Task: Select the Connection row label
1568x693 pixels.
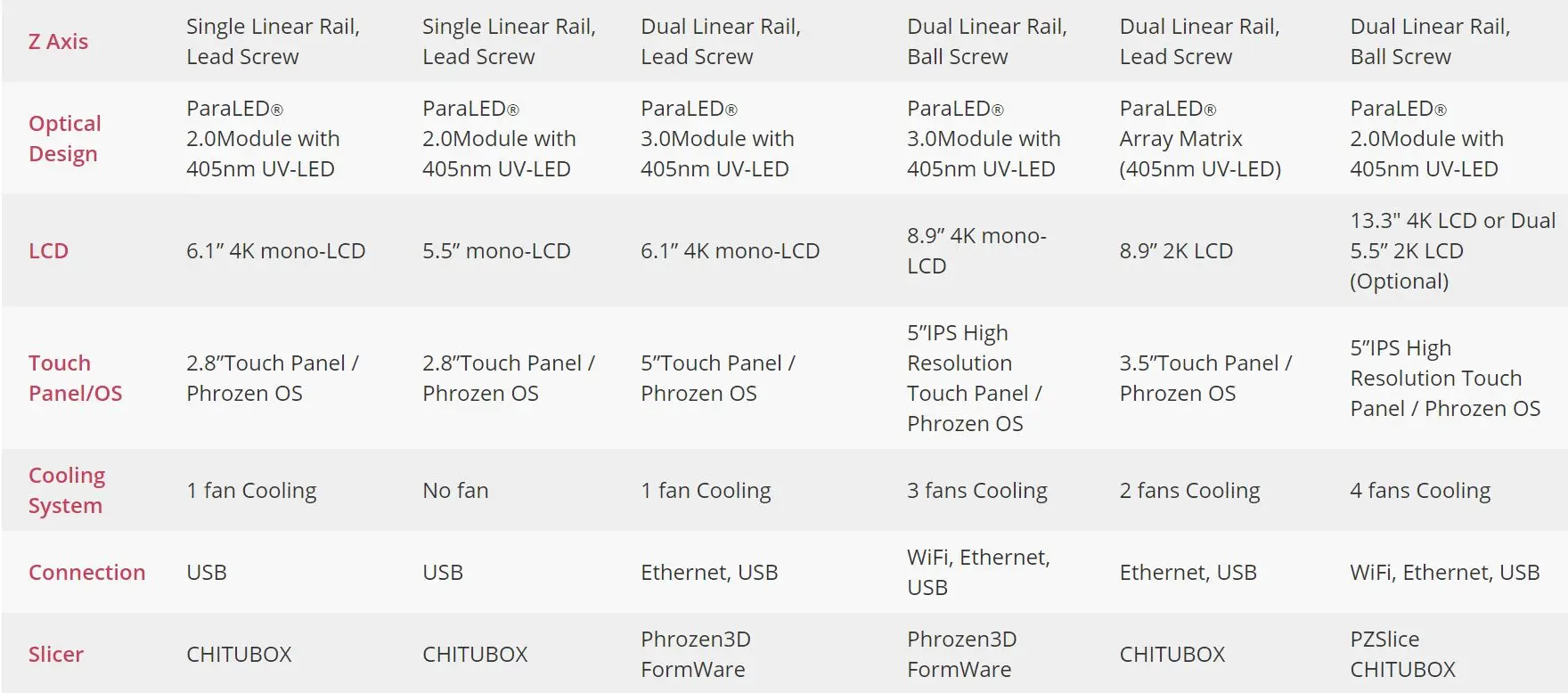Action: (x=86, y=572)
